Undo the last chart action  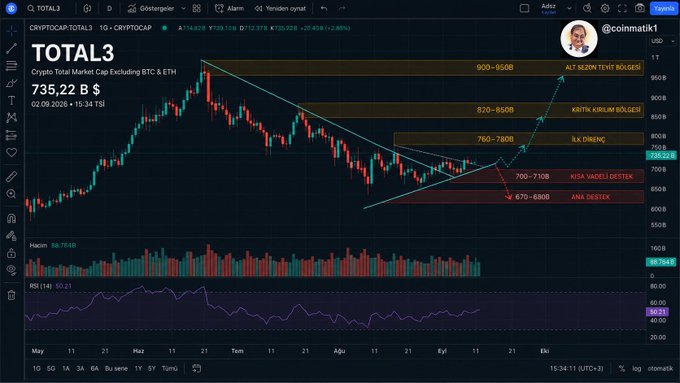pos(324,8)
